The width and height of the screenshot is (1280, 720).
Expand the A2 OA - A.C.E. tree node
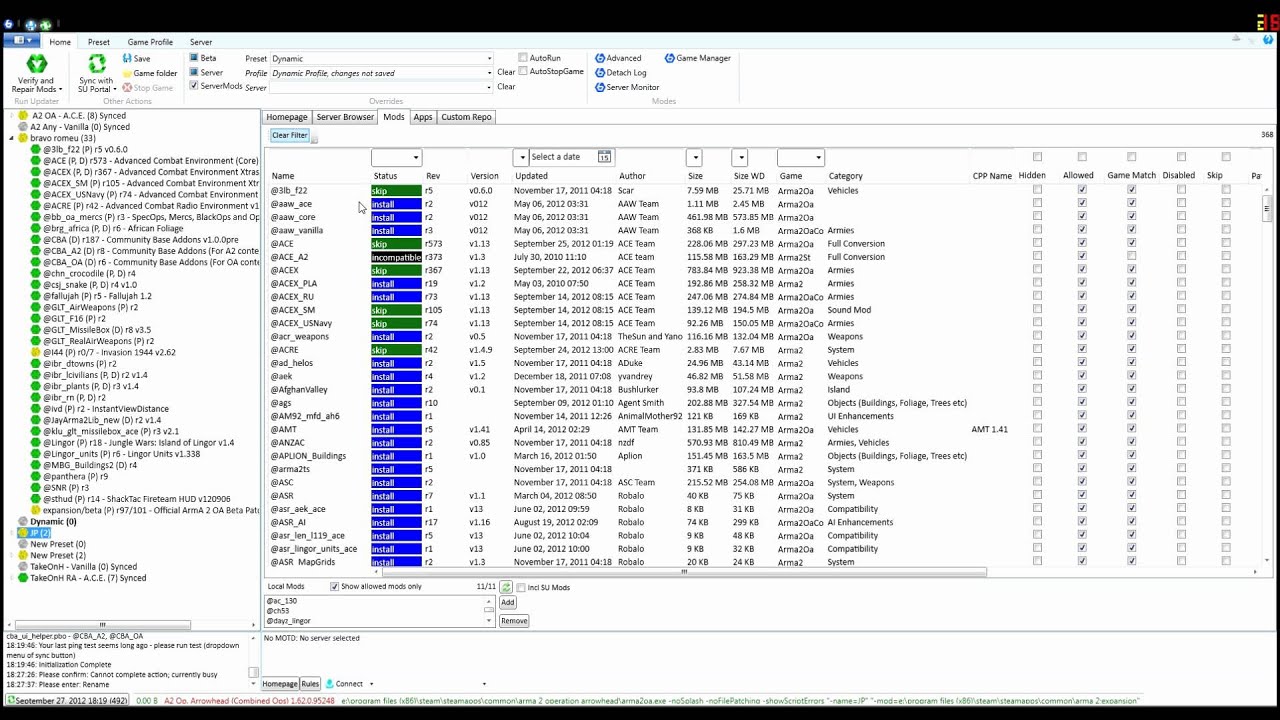click(11, 116)
